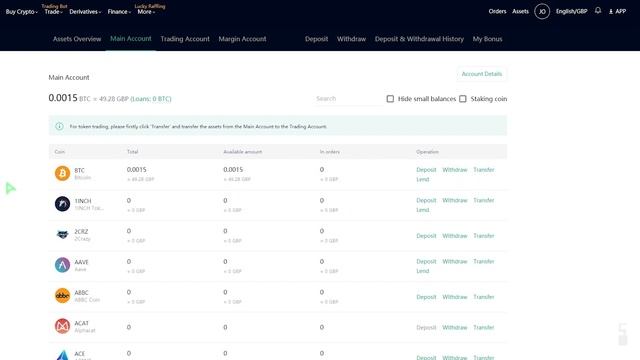The height and width of the screenshot is (360, 640).
Task: Click the 1INCH token icon
Action: tap(62, 204)
